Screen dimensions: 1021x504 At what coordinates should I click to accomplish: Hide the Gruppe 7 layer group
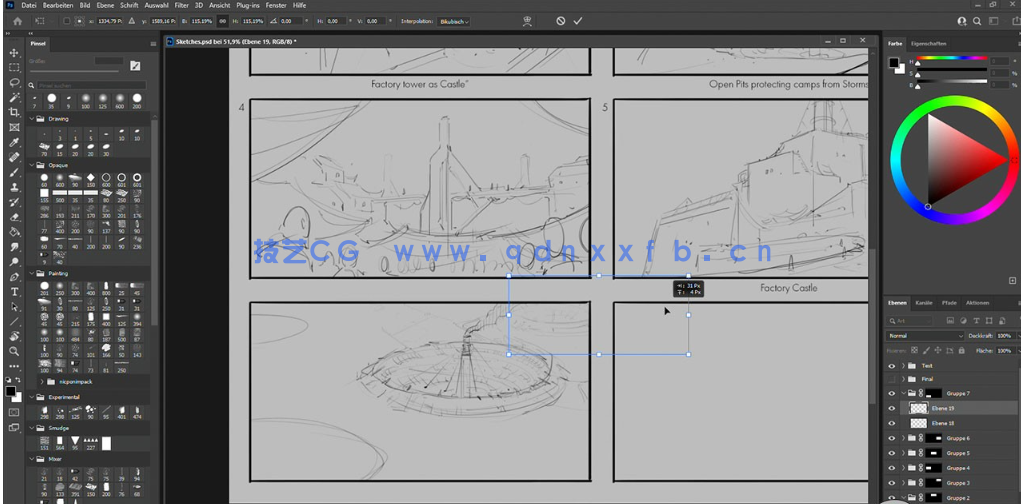[892, 394]
